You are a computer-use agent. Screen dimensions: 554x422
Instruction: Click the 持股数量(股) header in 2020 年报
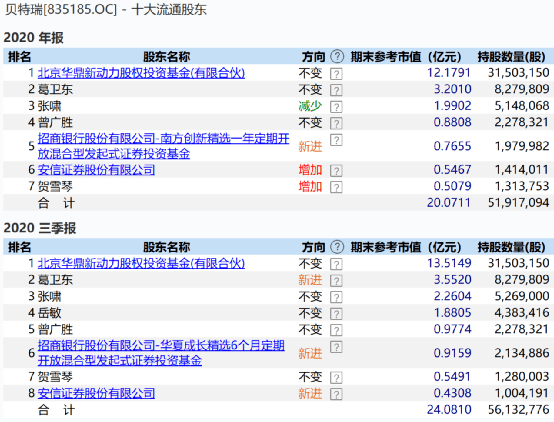click(512, 57)
